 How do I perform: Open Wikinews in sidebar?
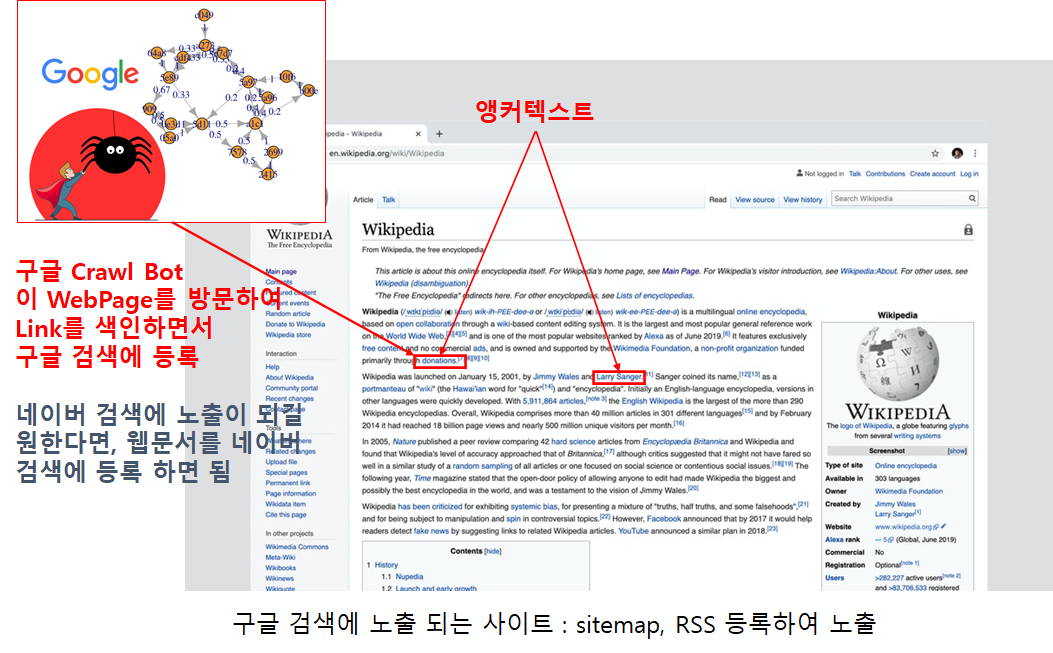point(279,578)
